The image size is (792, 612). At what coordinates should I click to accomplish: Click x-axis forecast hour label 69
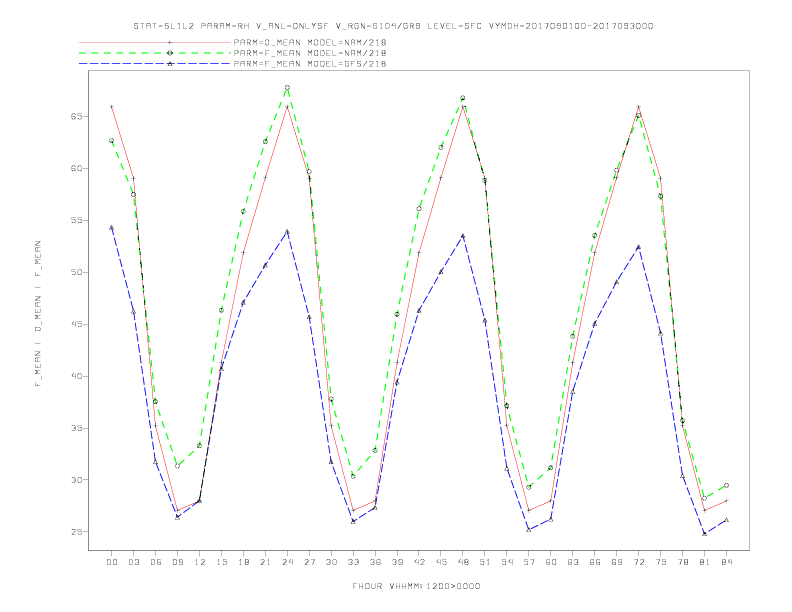point(617,562)
